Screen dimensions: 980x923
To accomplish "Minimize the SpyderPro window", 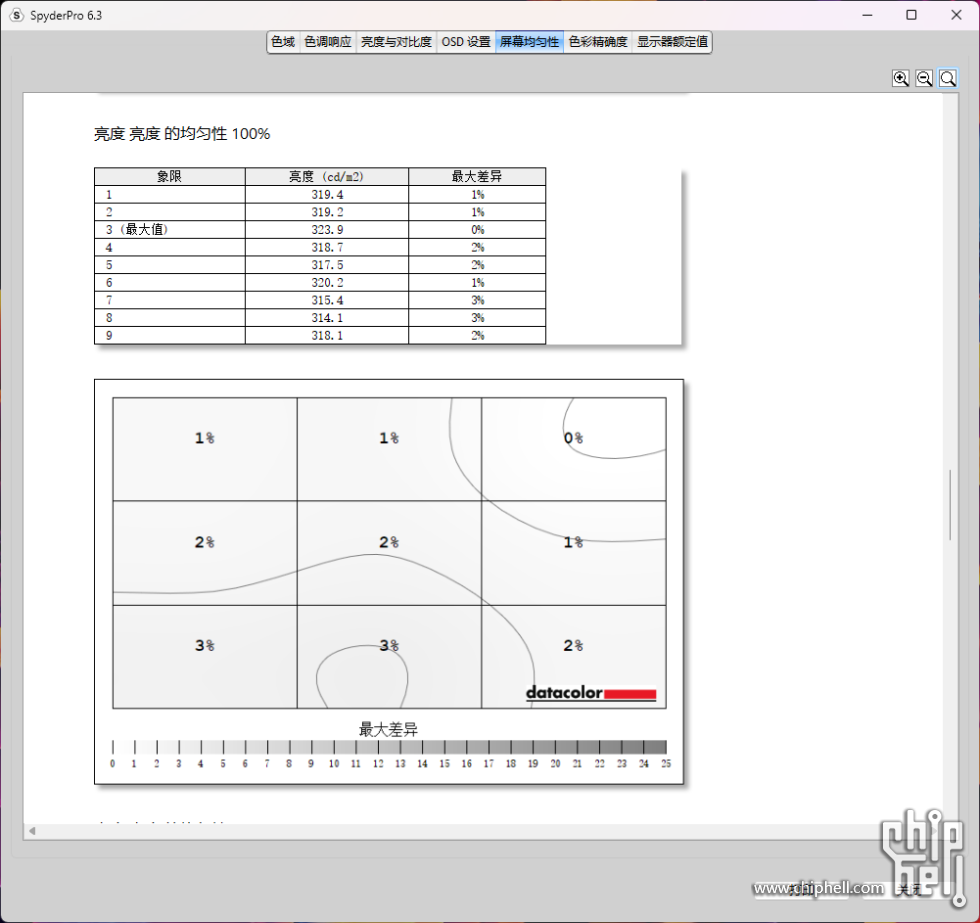I will click(x=865, y=15).
